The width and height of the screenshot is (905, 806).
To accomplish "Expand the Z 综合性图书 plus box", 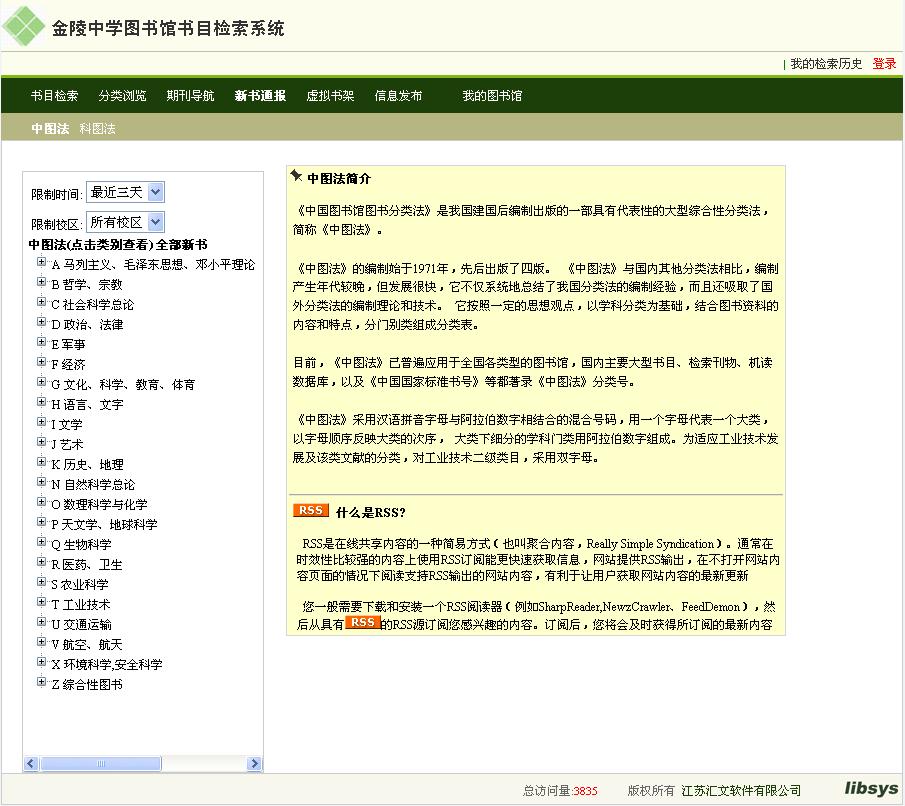I will coord(41,682).
